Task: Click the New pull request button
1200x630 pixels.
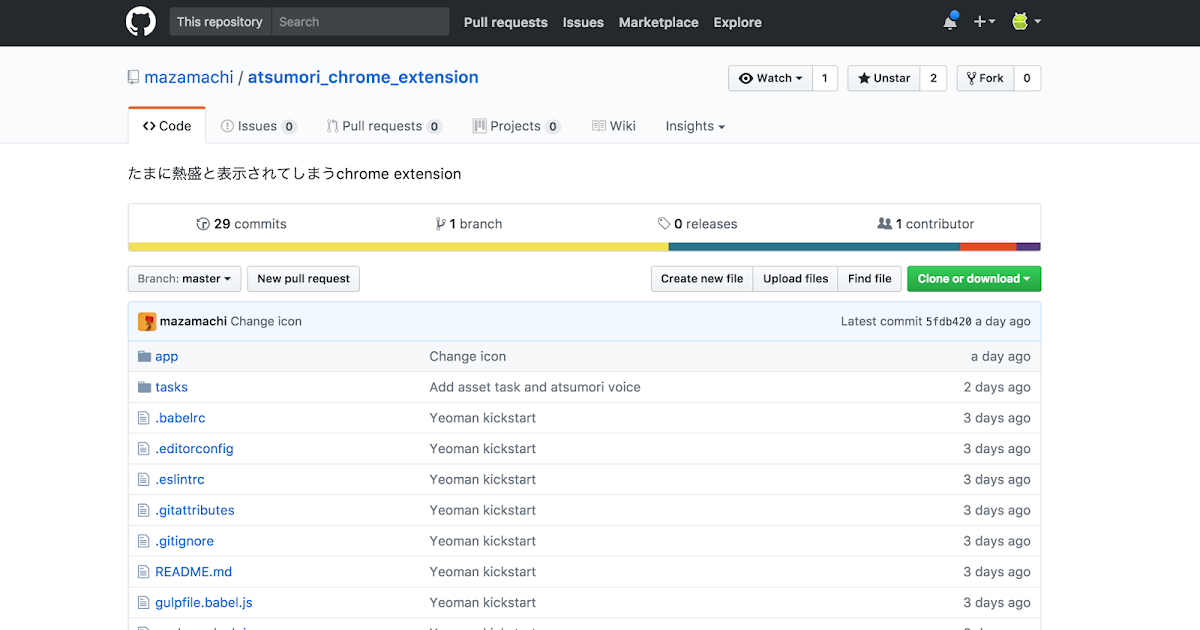Action: coord(303,279)
